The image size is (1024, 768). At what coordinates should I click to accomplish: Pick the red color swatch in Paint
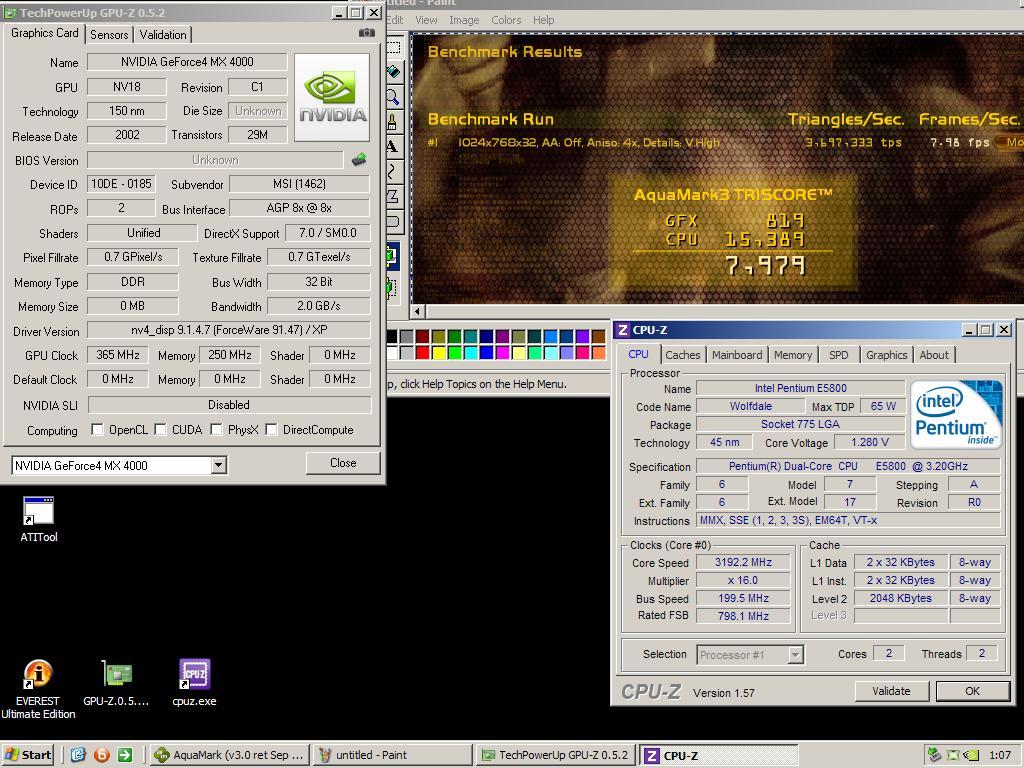point(423,353)
